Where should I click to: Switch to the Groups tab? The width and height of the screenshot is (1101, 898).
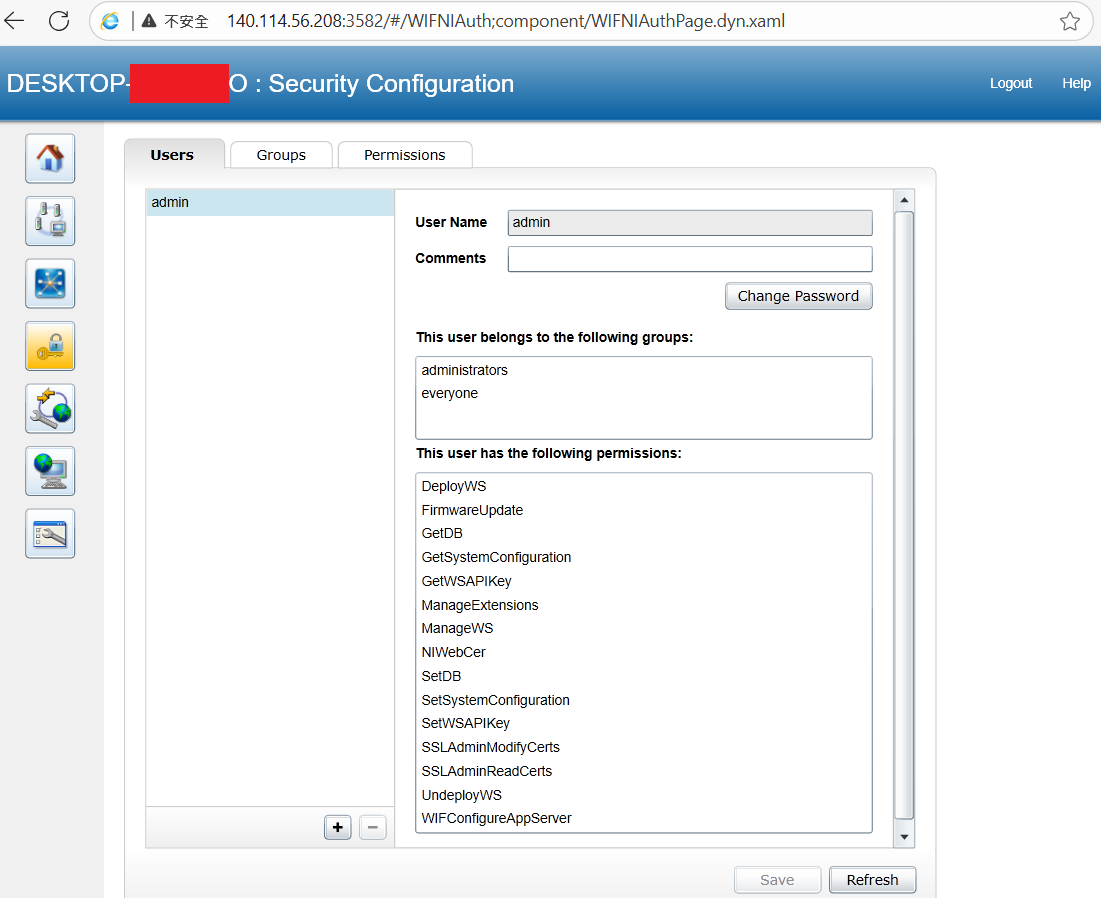pyautogui.click(x=281, y=155)
